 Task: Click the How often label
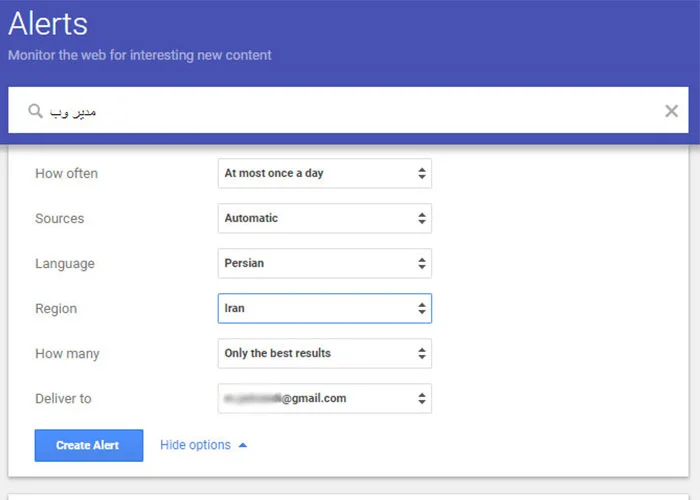(67, 173)
